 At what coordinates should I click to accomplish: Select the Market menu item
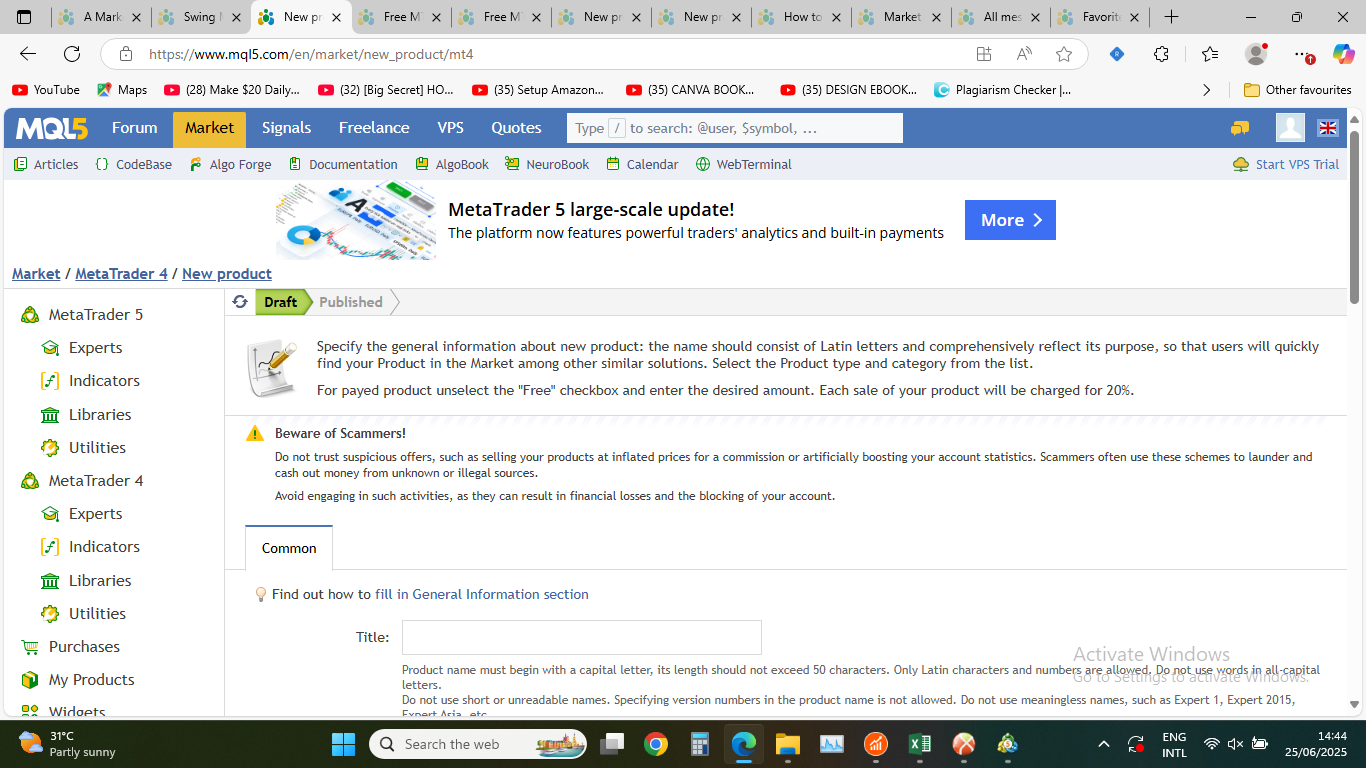pyautogui.click(x=209, y=128)
